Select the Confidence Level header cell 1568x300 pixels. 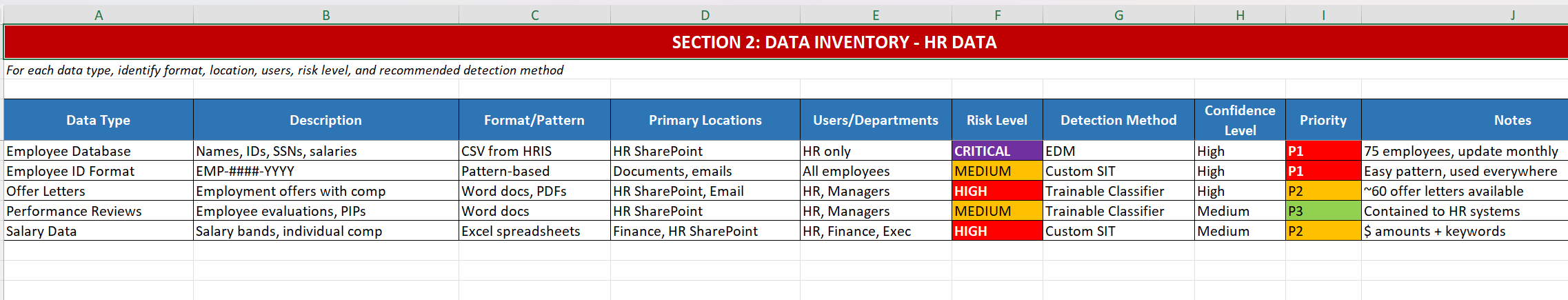coord(1239,120)
